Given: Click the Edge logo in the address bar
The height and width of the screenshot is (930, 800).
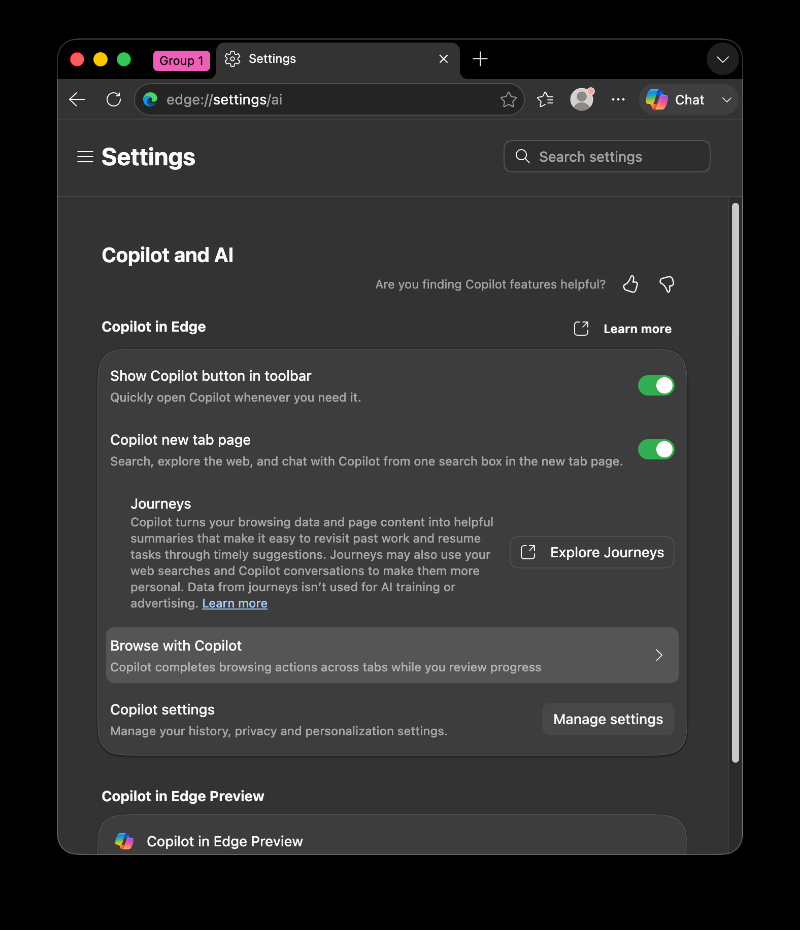Looking at the screenshot, I should click(151, 100).
